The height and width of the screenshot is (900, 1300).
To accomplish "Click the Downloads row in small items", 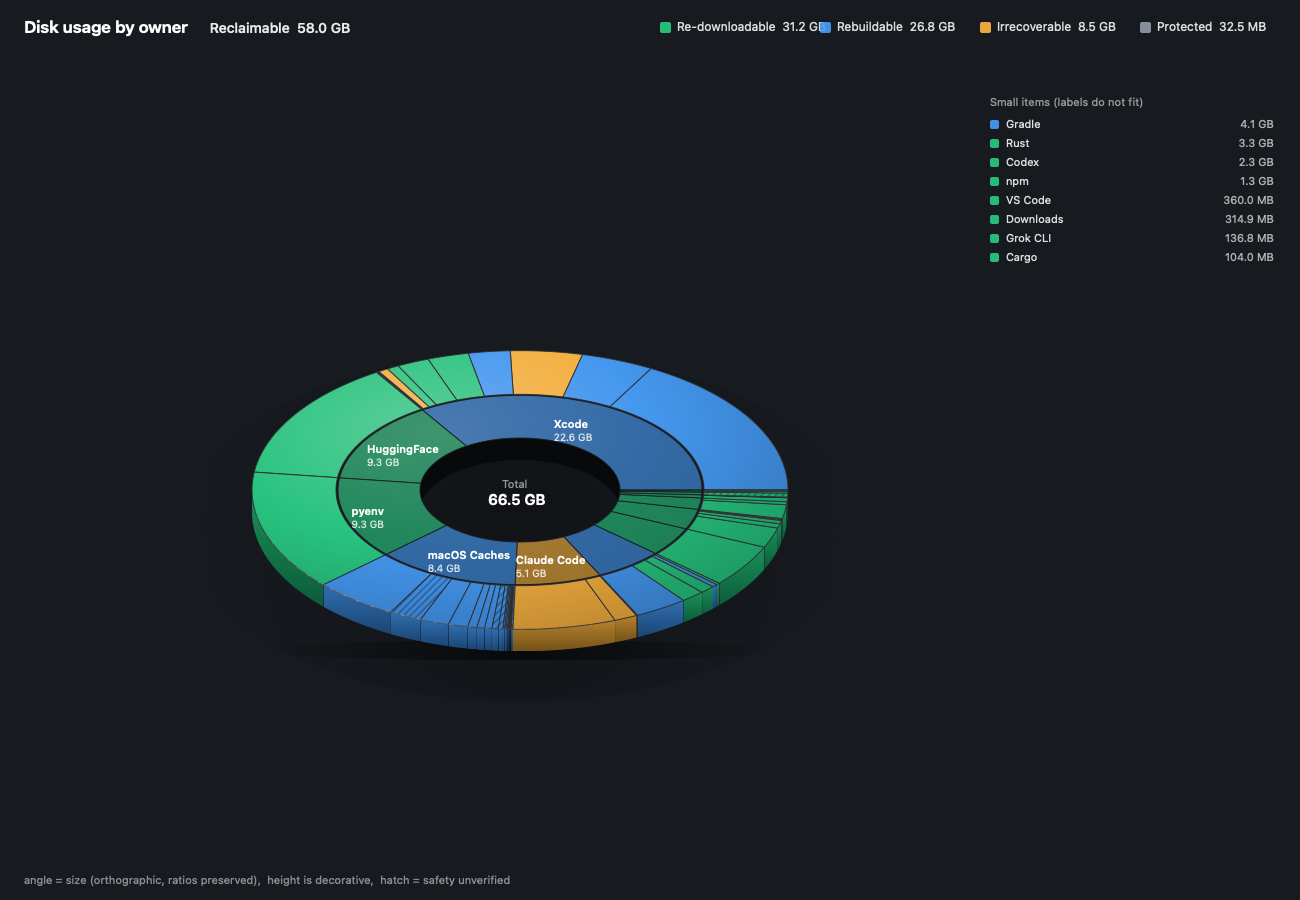I will [1131, 219].
